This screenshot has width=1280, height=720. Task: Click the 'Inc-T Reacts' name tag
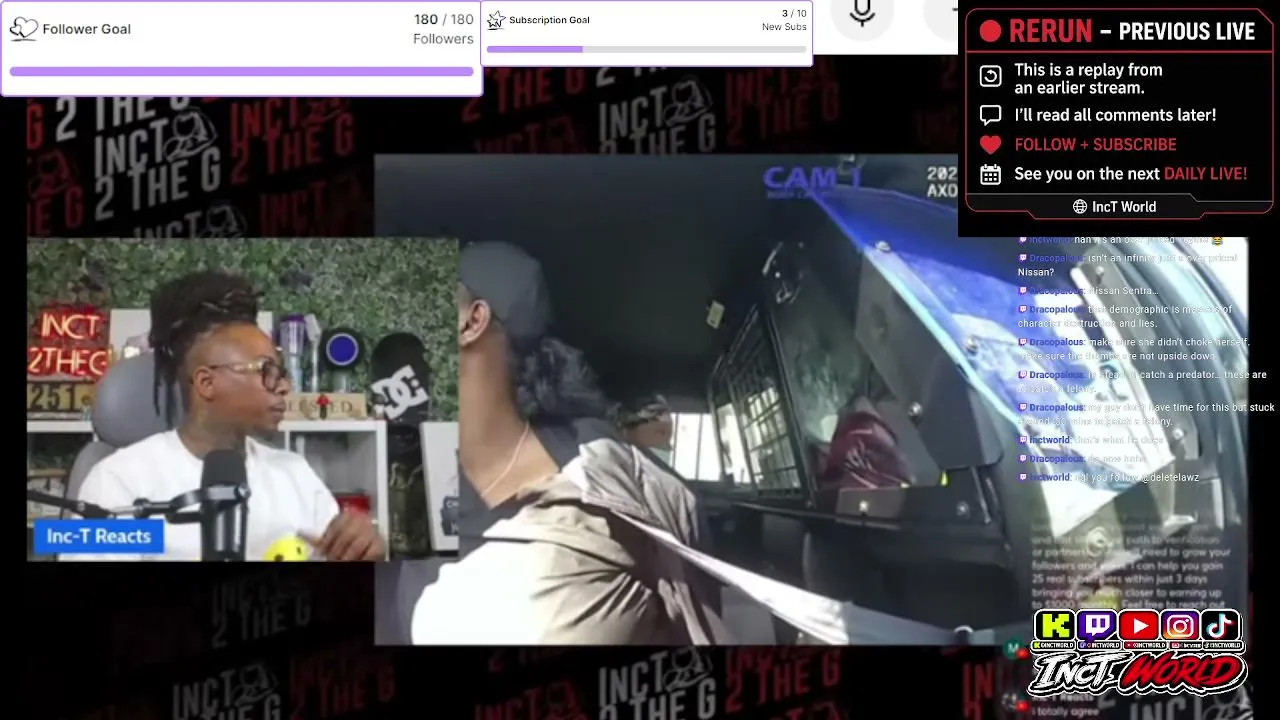coord(98,536)
